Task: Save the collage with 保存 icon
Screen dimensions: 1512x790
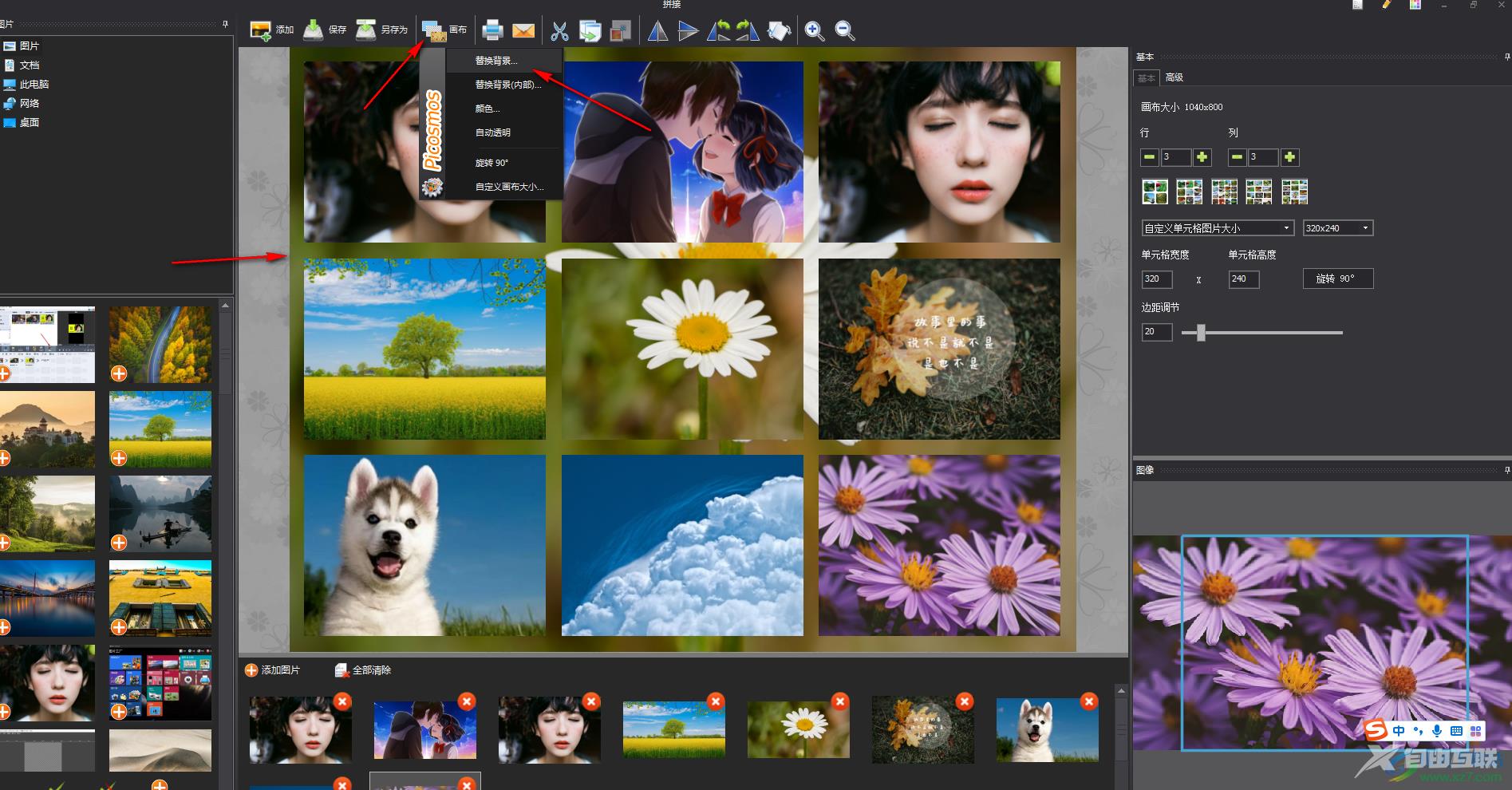Action: pos(314,30)
